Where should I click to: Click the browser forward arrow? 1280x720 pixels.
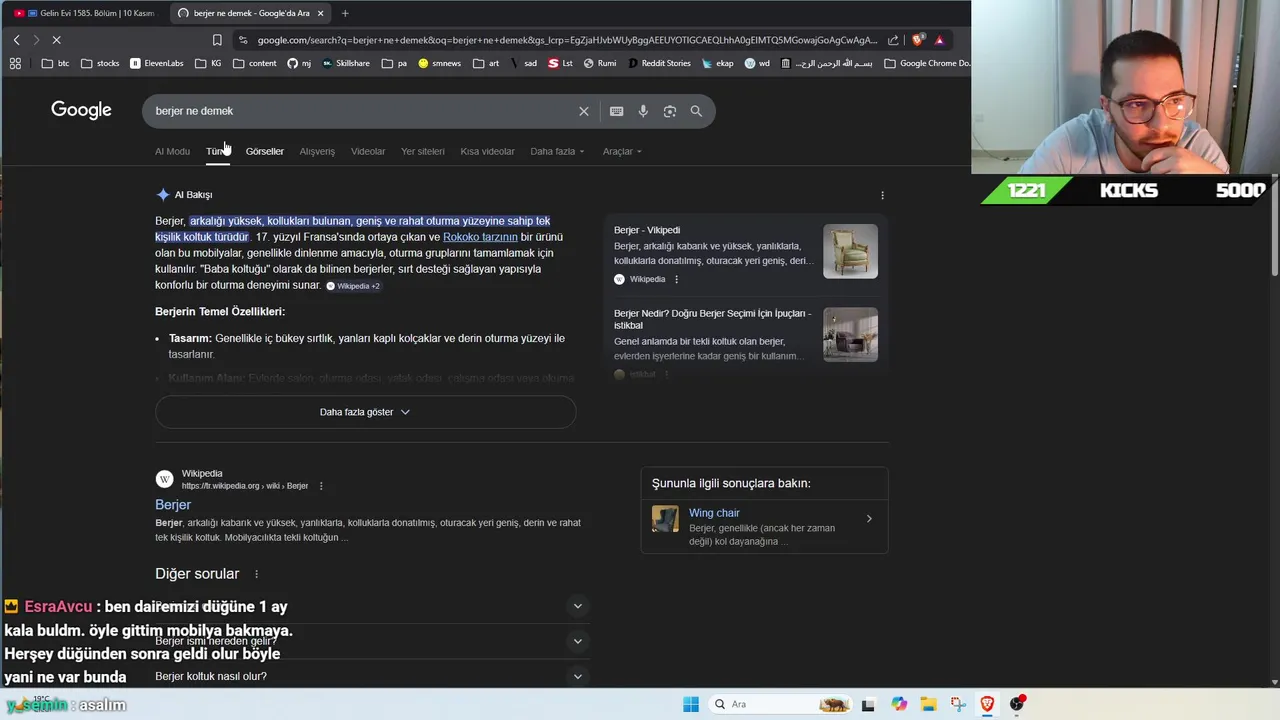click(x=36, y=40)
